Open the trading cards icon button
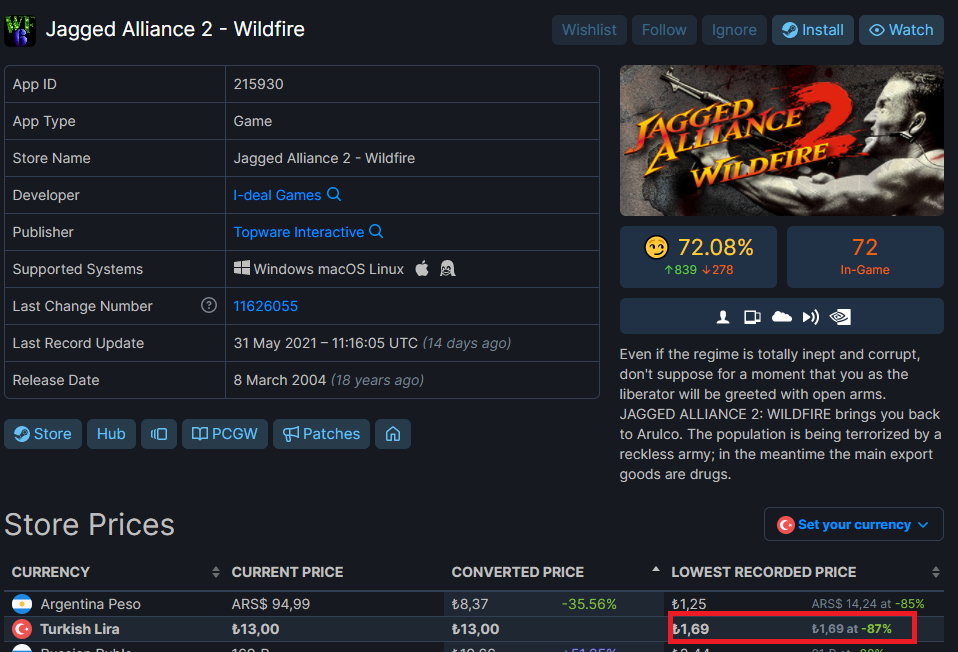958x652 pixels. coord(159,434)
